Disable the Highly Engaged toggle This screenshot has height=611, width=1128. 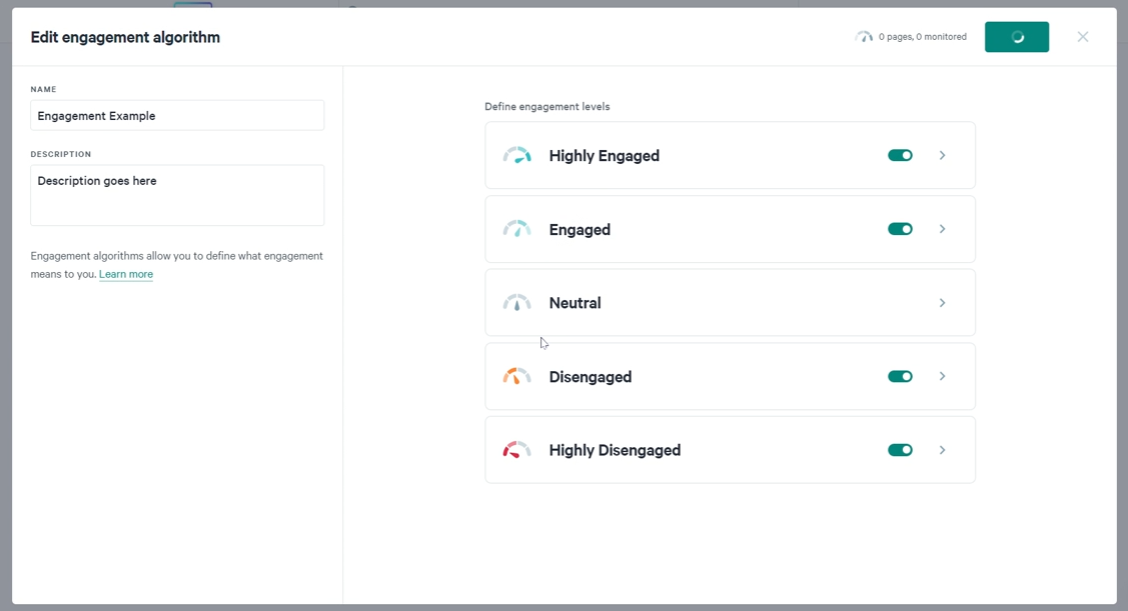[900, 155]
